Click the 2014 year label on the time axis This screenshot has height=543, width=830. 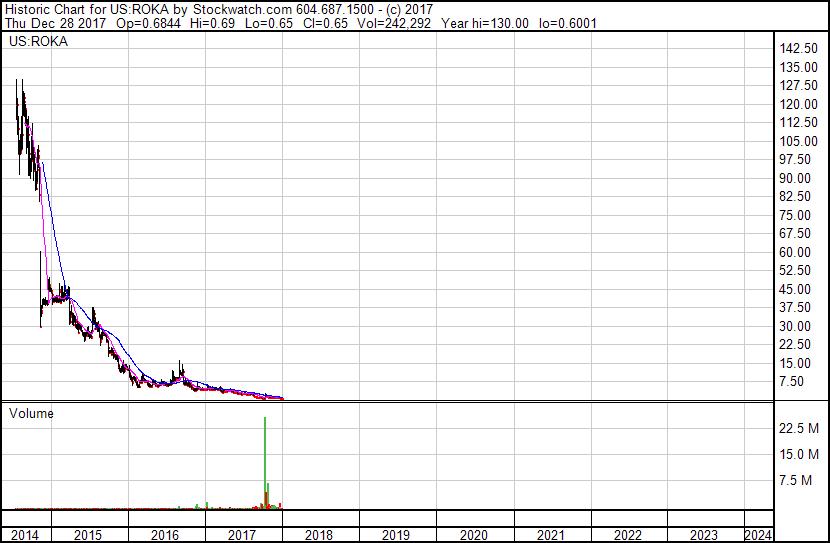25,535
